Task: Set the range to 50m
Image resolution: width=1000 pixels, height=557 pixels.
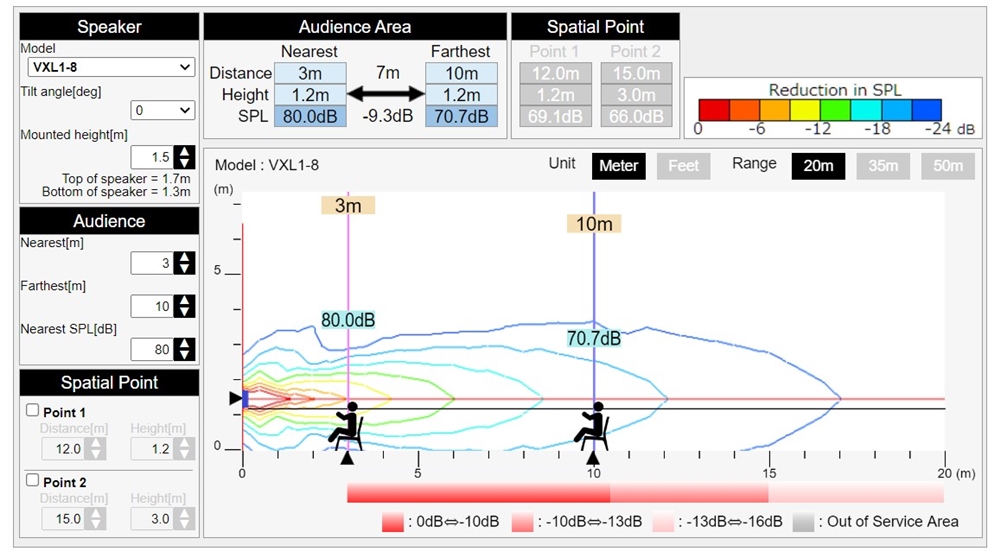Action: pos(947,166)
